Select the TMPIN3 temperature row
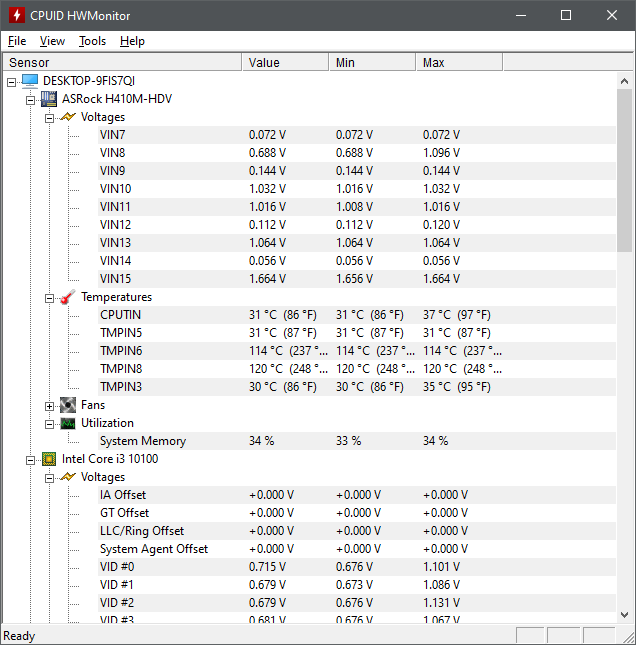The height and width of the screenshot is (645, 636). point(357,387)
